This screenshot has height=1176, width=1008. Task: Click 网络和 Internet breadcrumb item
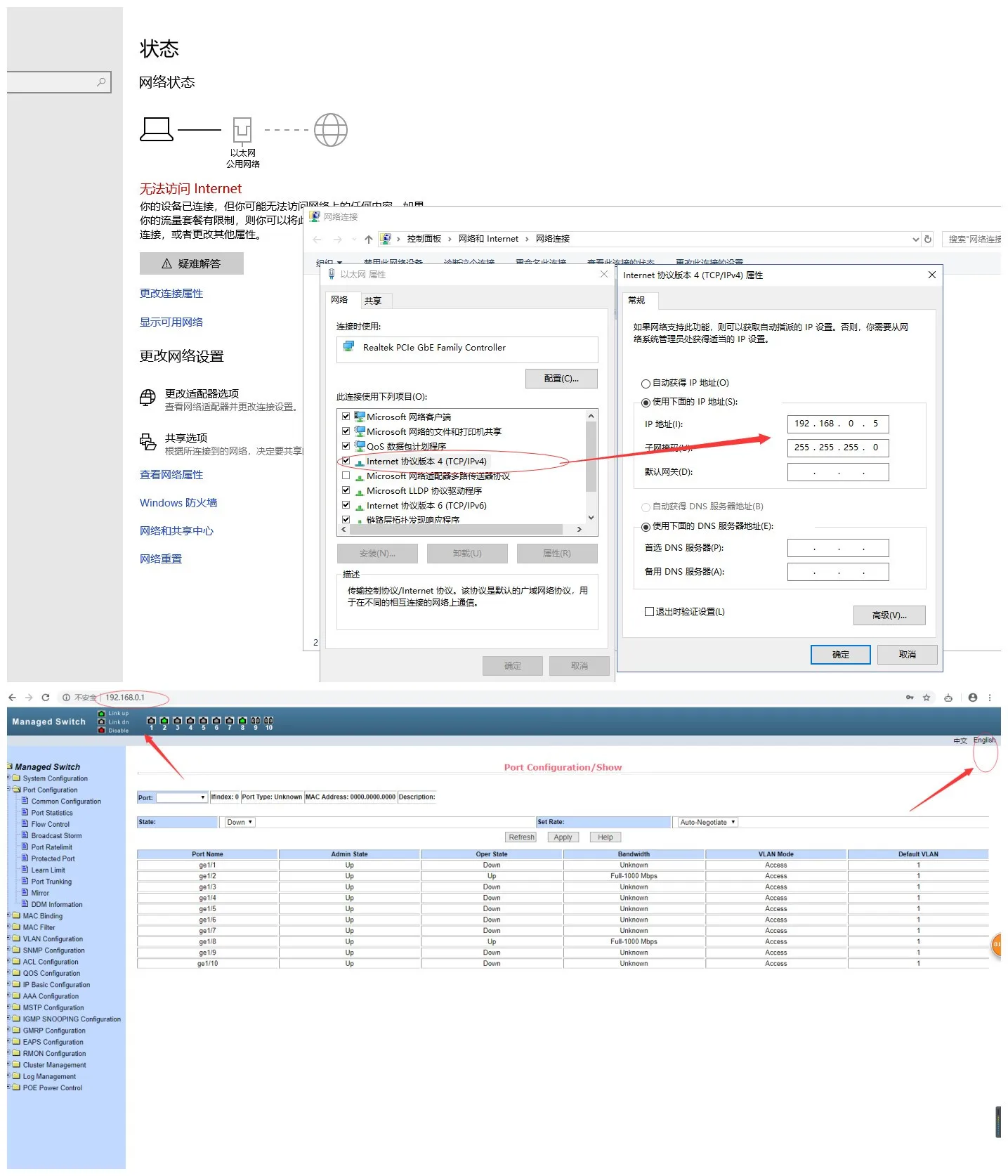click(x=488, y=239)
